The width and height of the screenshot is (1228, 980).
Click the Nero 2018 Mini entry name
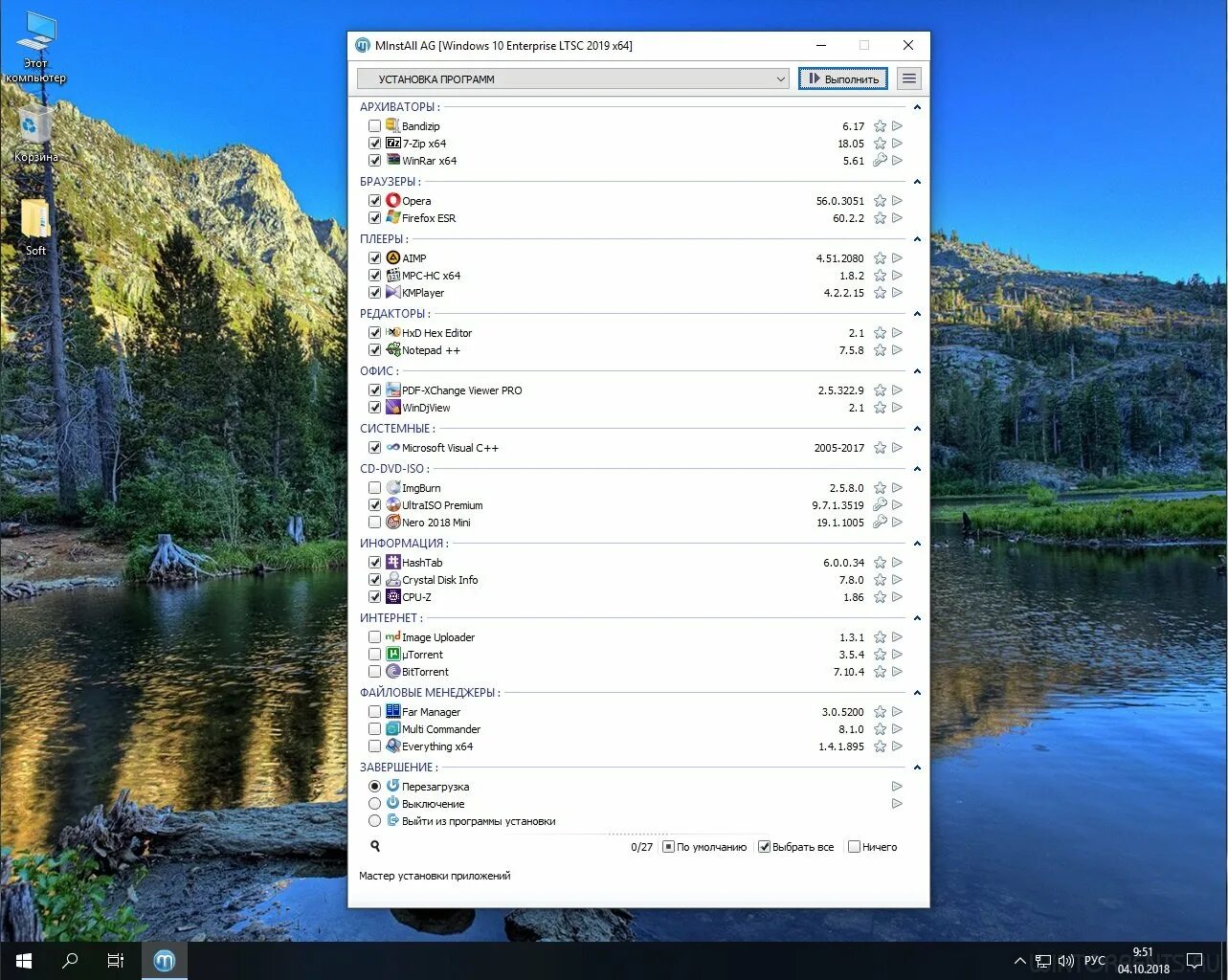436,523
